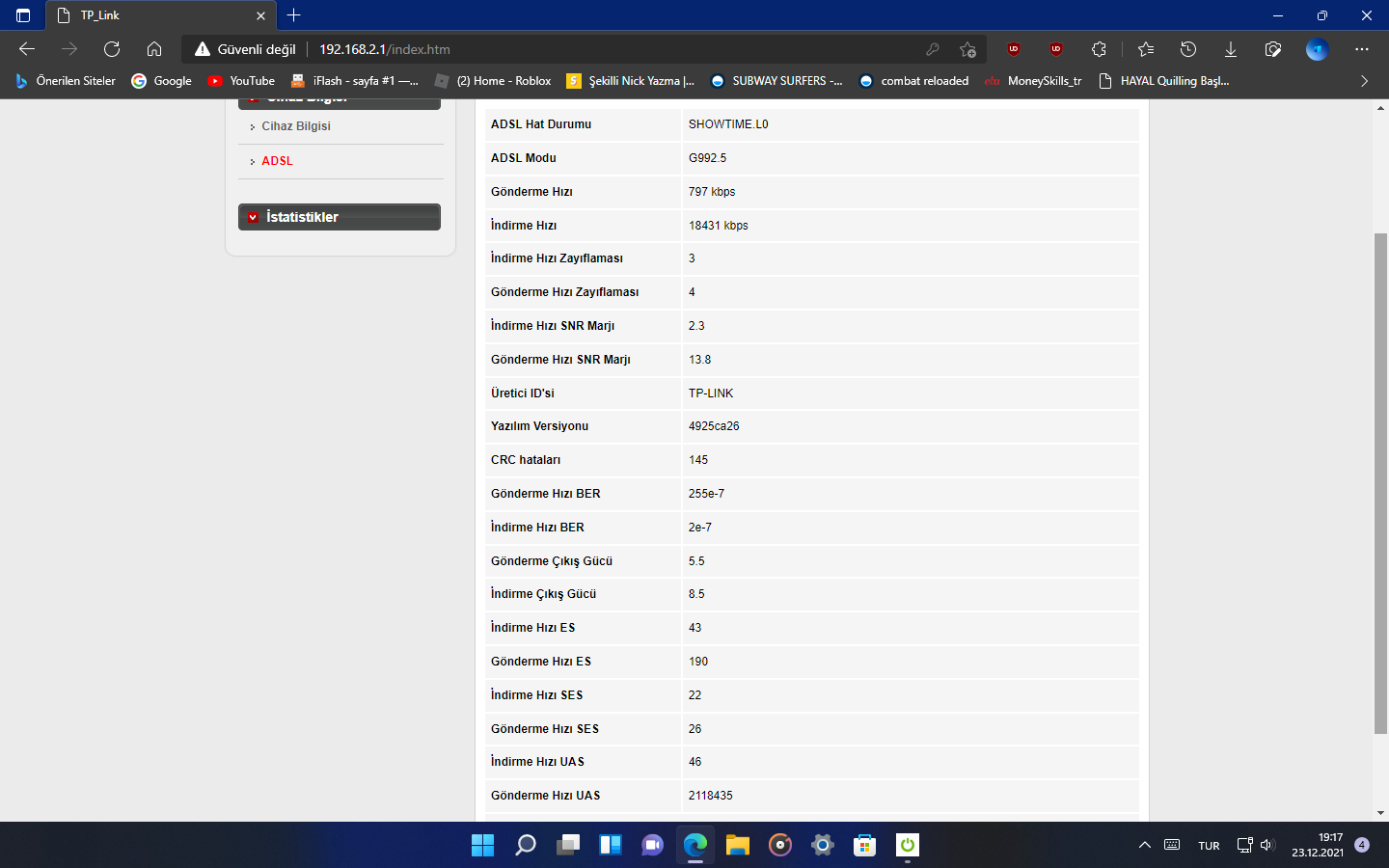Click the G992.5 ADSL mode value
The image size is (1389, 868).
coord(707,158)
